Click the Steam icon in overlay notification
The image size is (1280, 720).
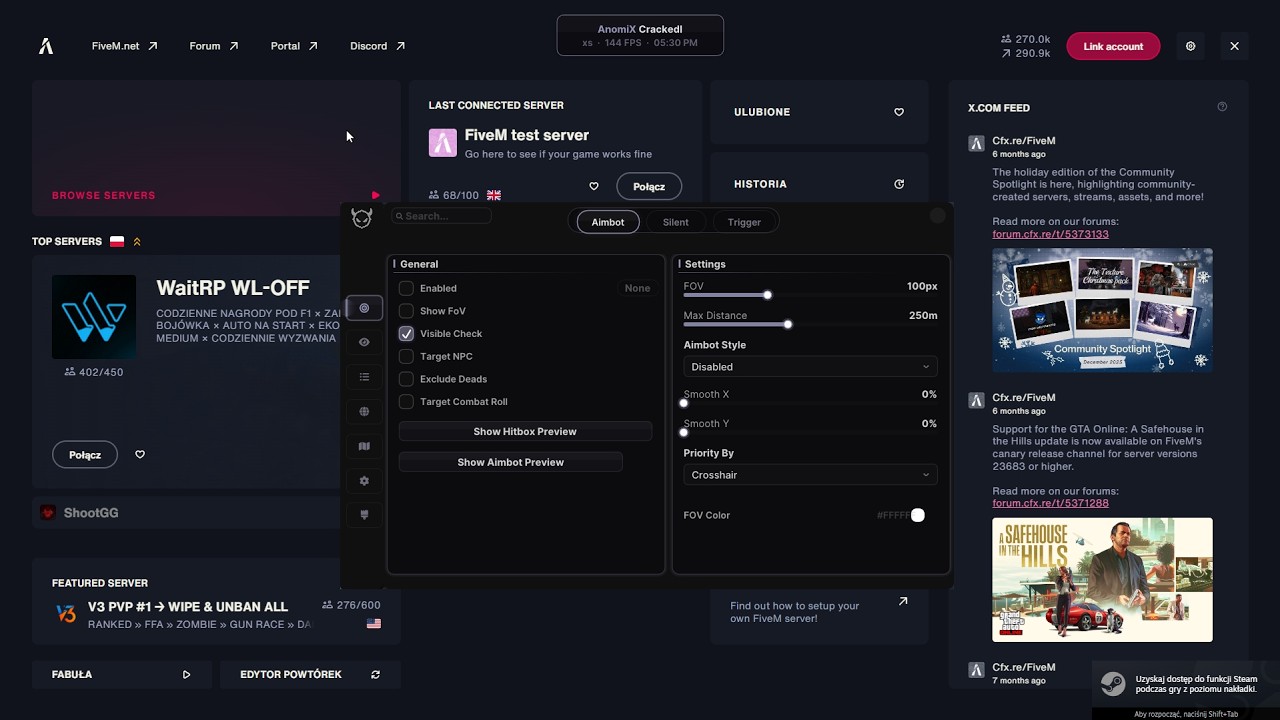pos(1112,684)
